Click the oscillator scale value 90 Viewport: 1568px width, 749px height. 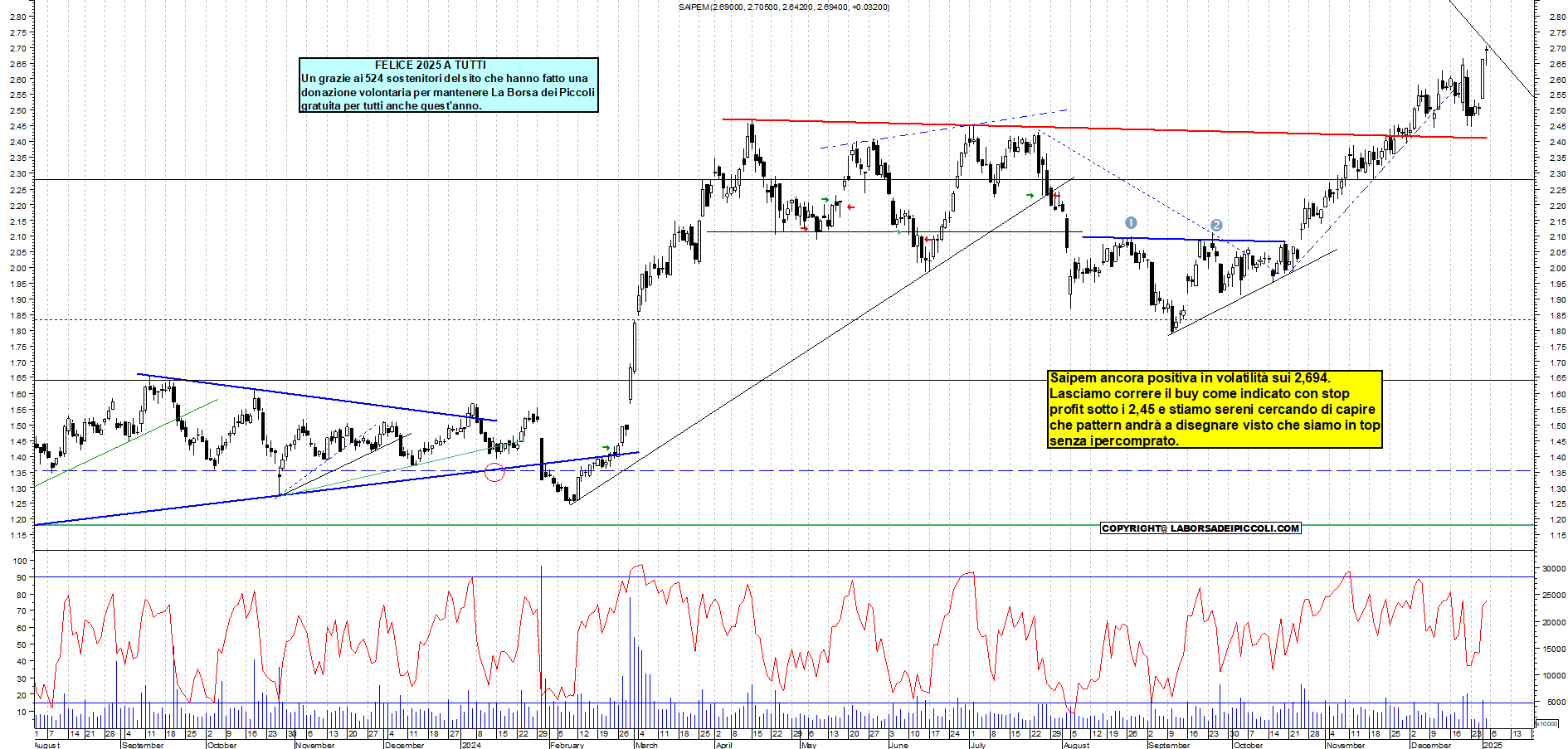pos(22,577)
